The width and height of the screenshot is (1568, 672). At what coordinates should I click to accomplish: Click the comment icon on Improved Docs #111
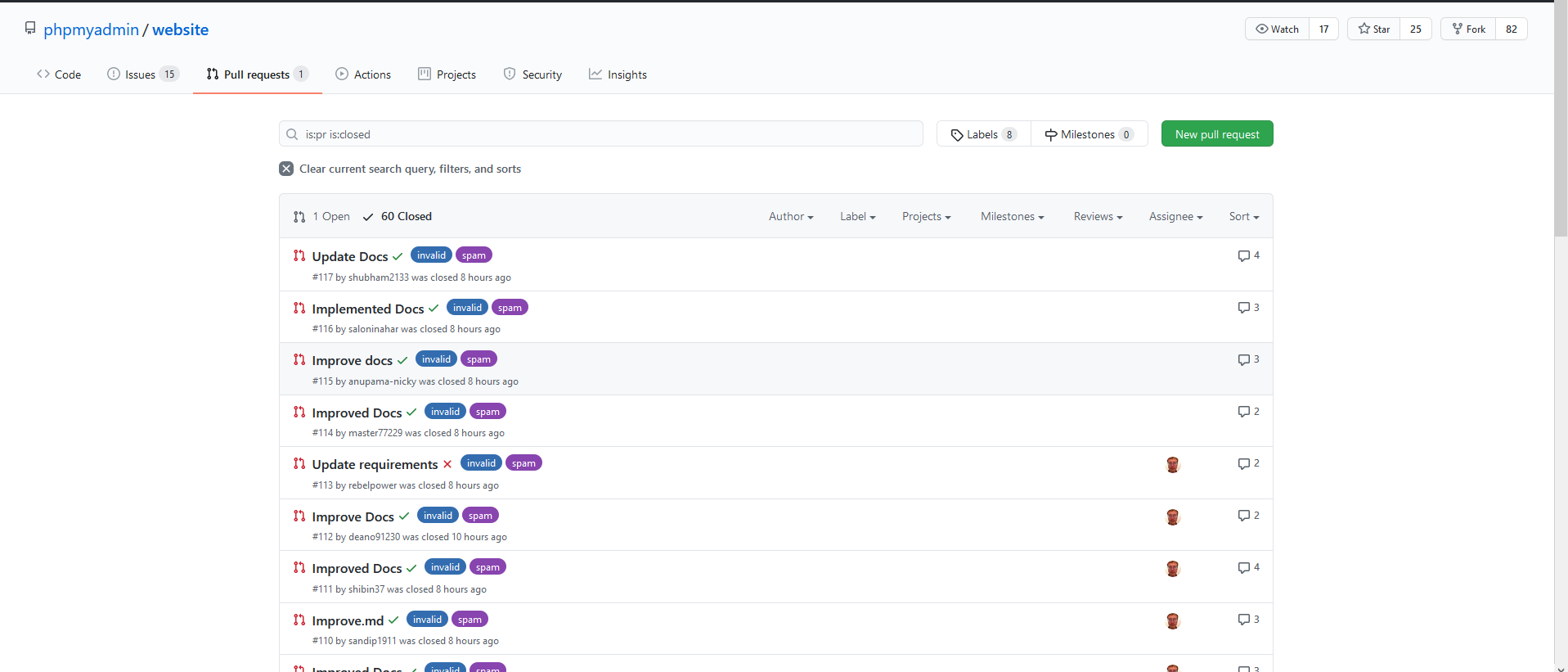coord(1243,568)
